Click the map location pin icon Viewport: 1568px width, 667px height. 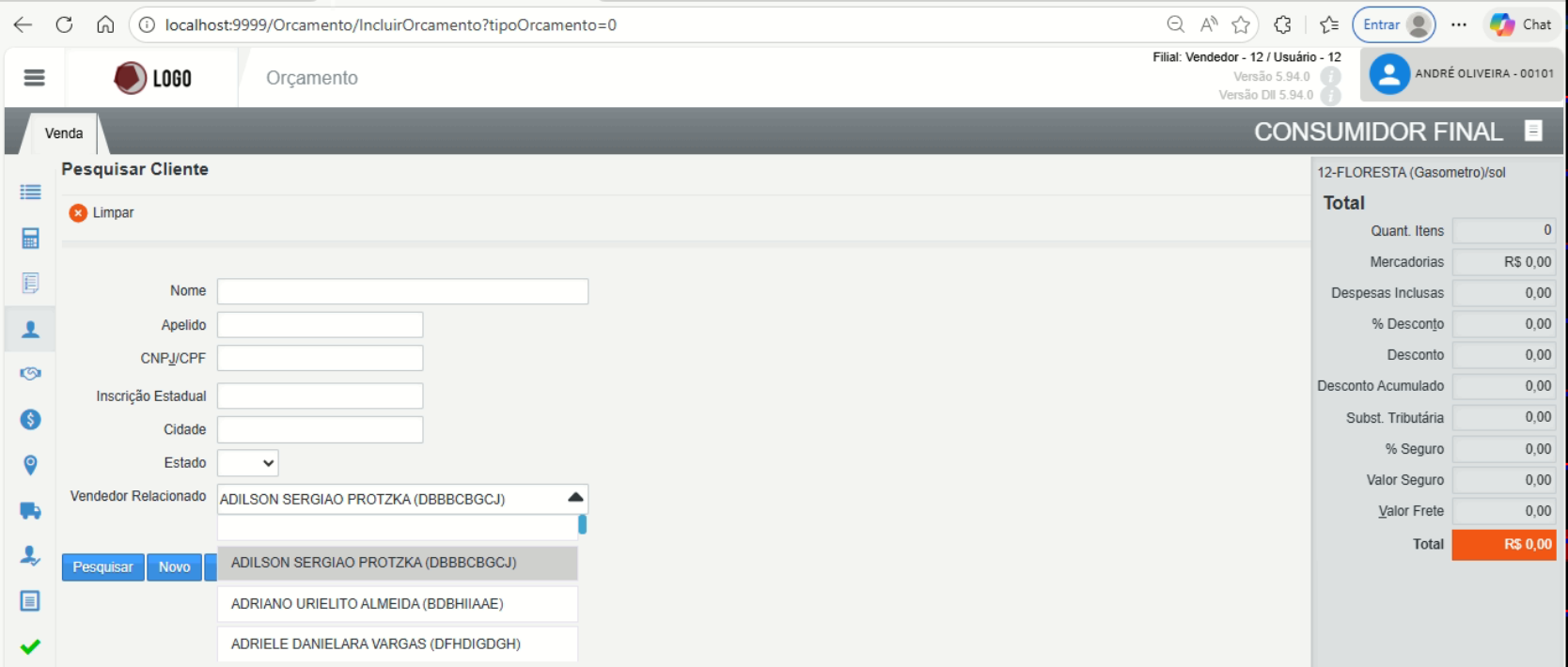(x=30, y=465)
